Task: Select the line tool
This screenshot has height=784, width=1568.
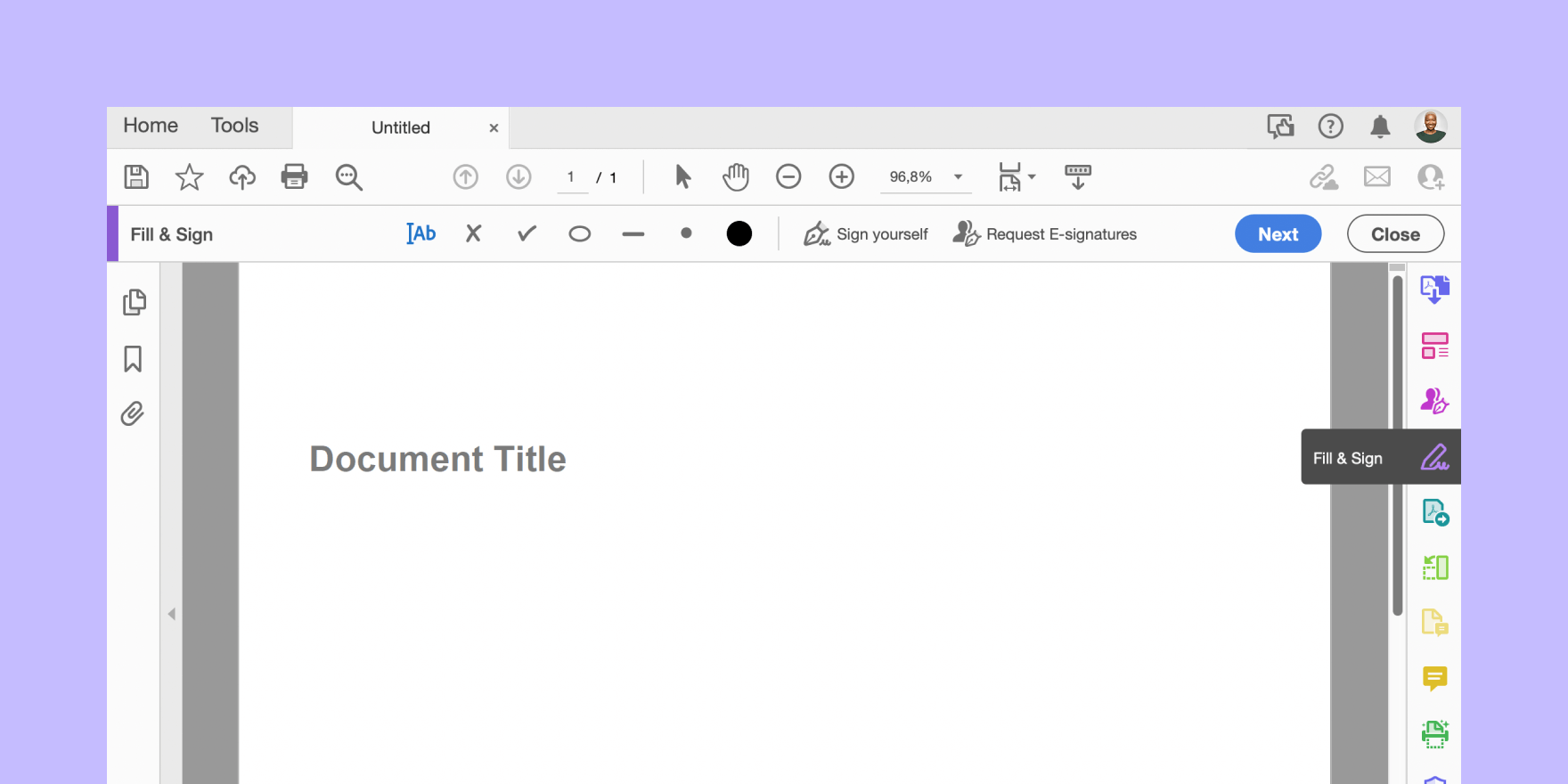Action: click(633, 234)
